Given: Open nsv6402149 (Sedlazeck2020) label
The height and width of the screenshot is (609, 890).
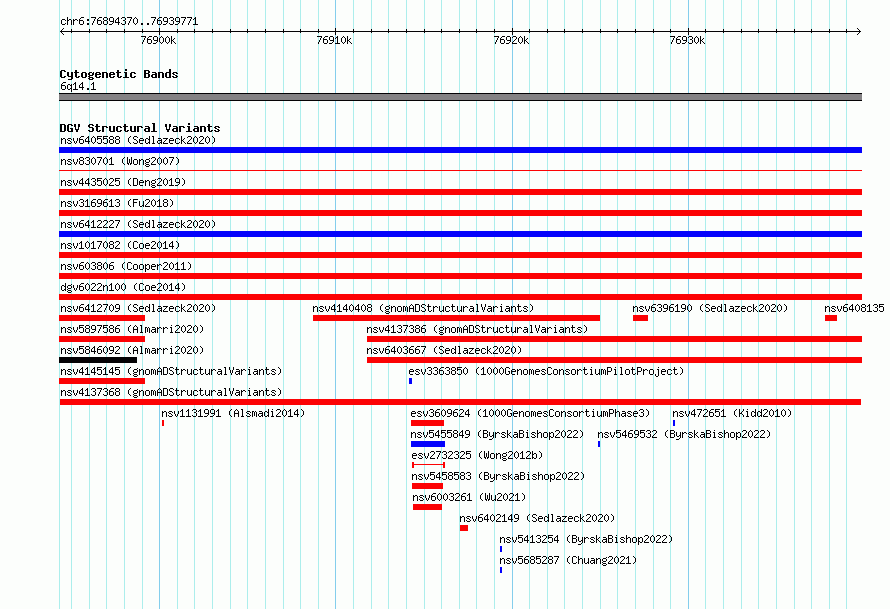Looking at the screenshot, I should (537, 518).
